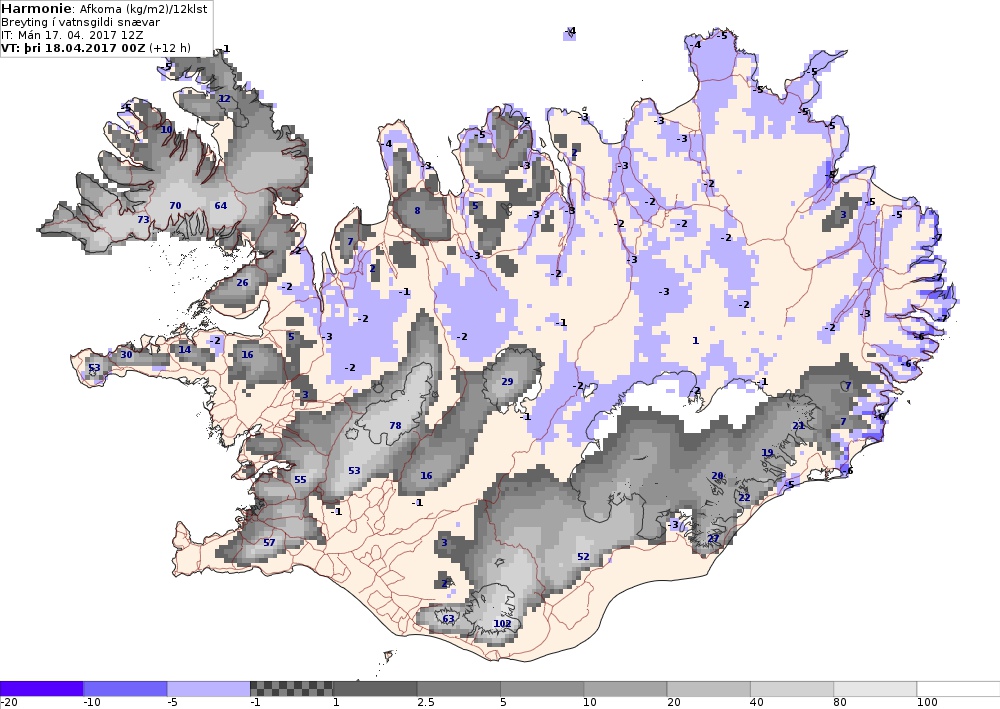Click the map value 26 in the west
1000x709 pixels.
point(242,282)
